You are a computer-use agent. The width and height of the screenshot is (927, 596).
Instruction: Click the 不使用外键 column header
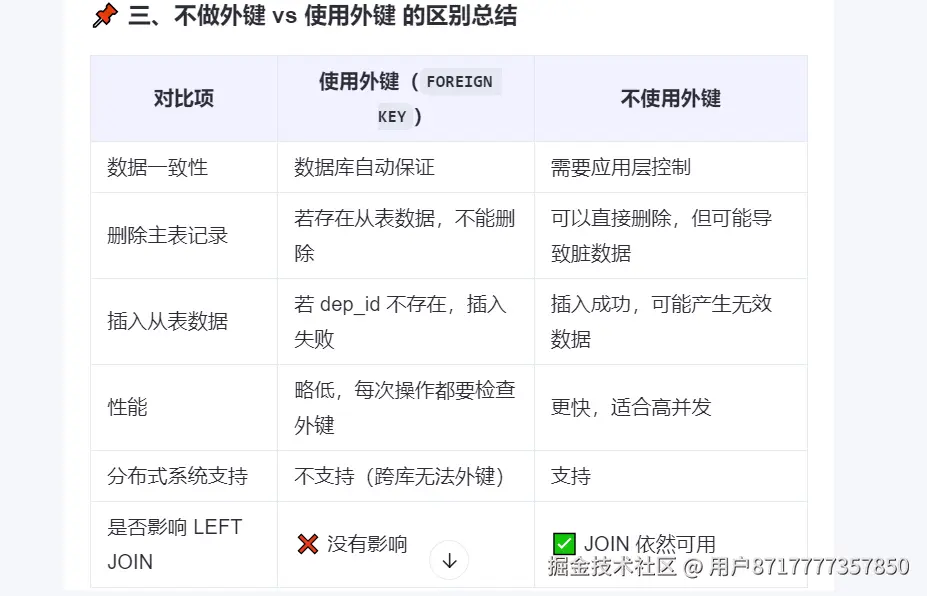pyautogui.click(x=670, y=98)
